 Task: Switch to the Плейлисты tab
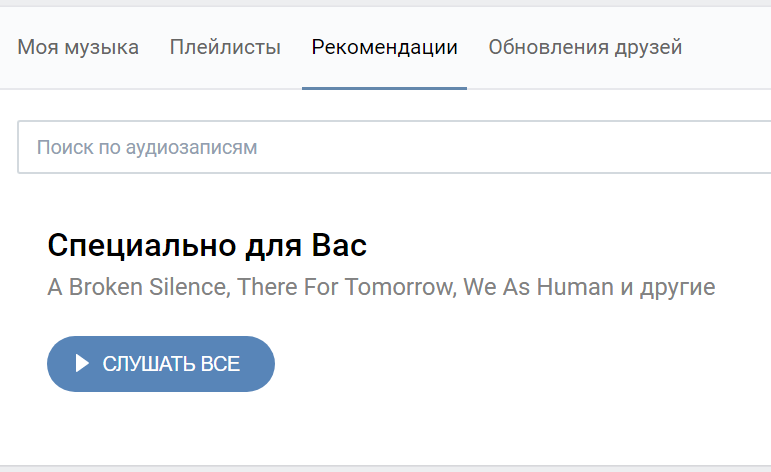225,47
